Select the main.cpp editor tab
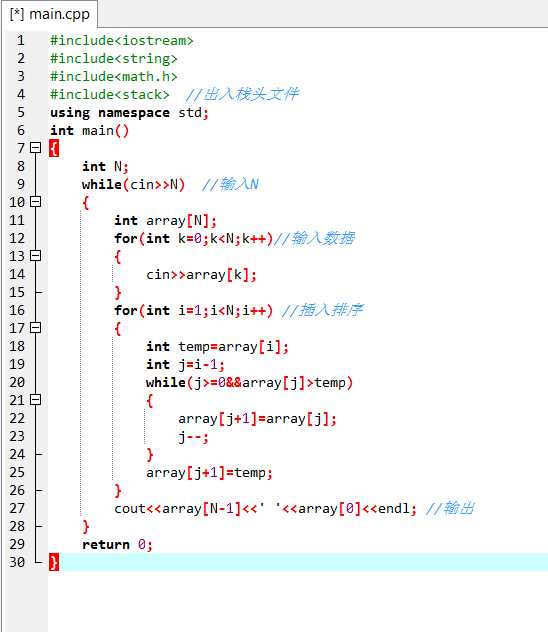This screenshot has width=548, height=632. coord(50,15)
